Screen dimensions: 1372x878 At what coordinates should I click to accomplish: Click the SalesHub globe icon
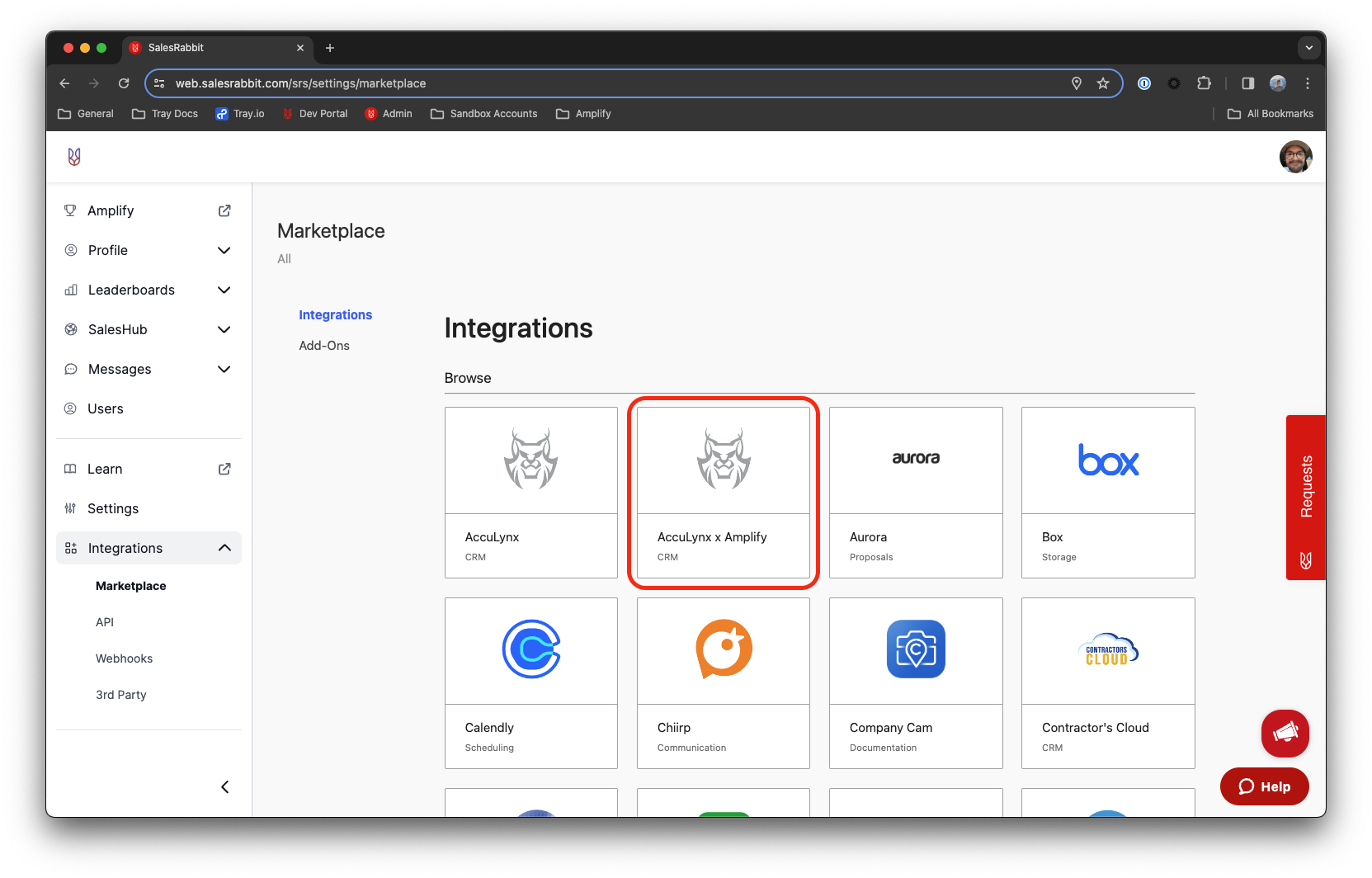(x=71, y=329)
